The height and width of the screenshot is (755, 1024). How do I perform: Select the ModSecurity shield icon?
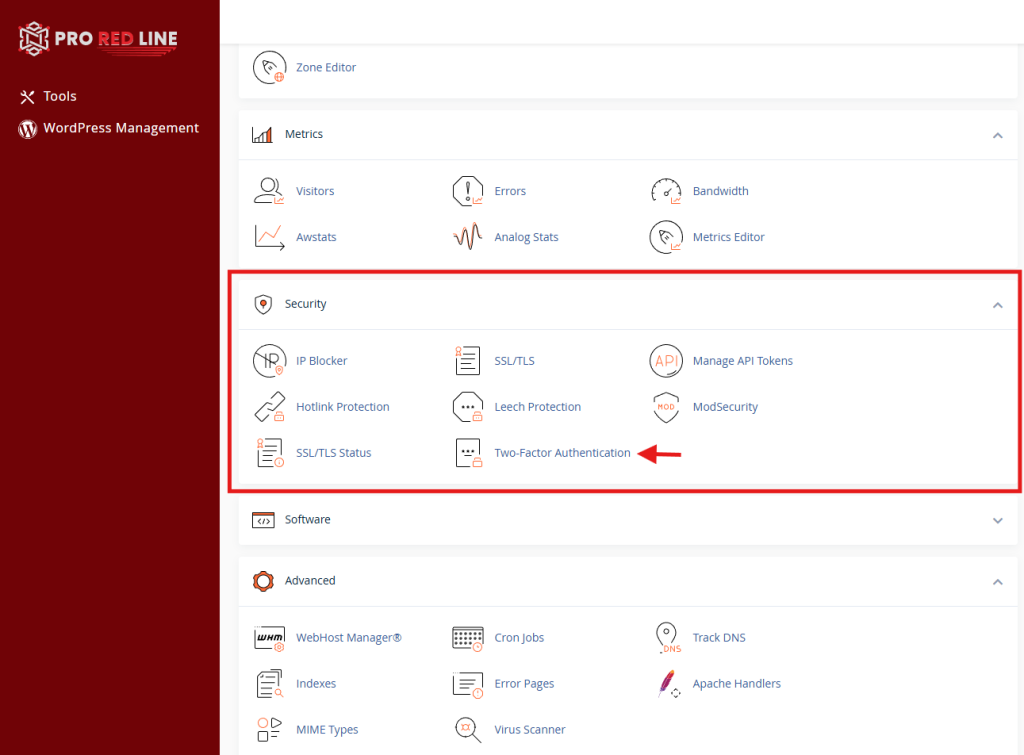click(666, 407)
